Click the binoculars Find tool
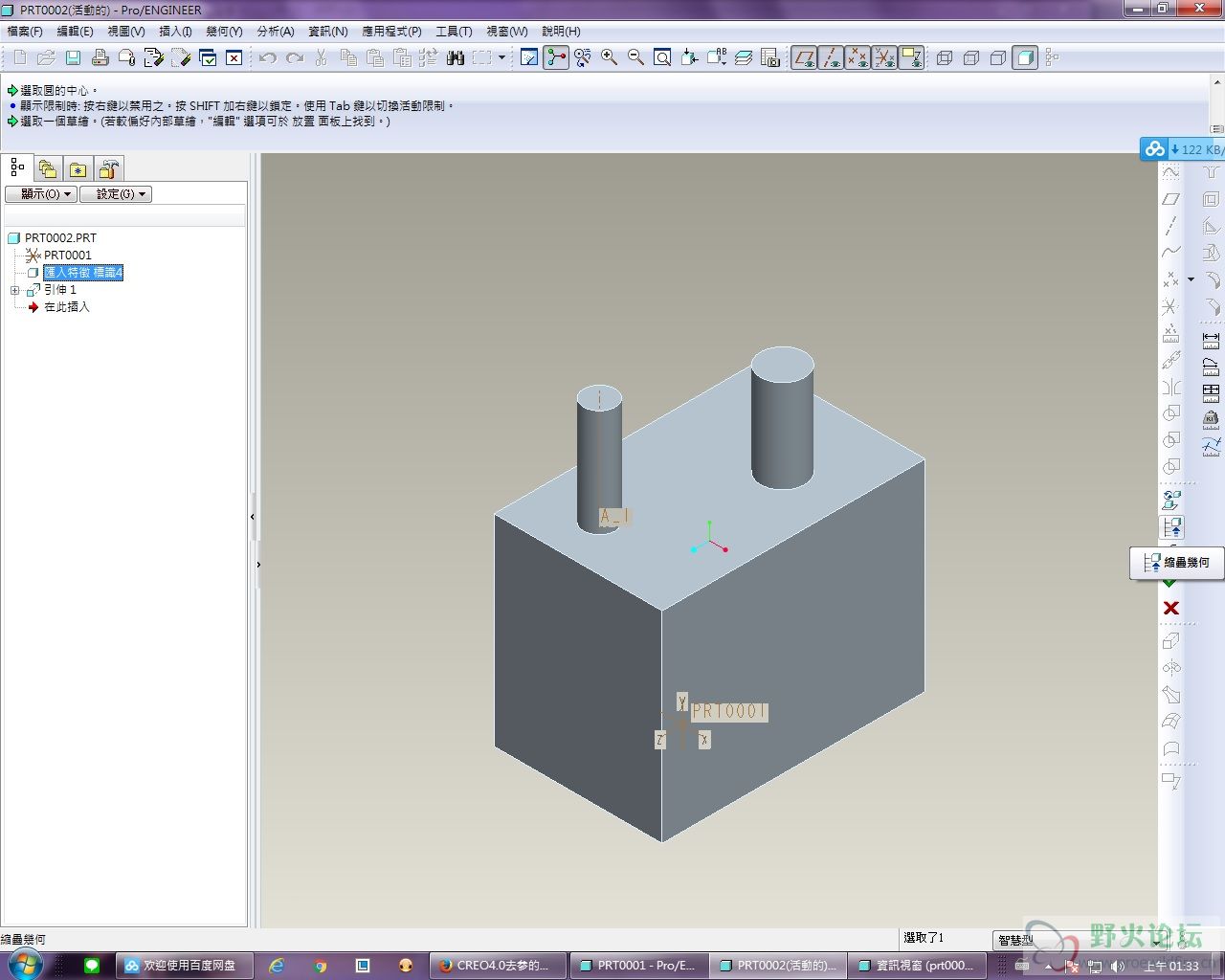 coord(456,58)
